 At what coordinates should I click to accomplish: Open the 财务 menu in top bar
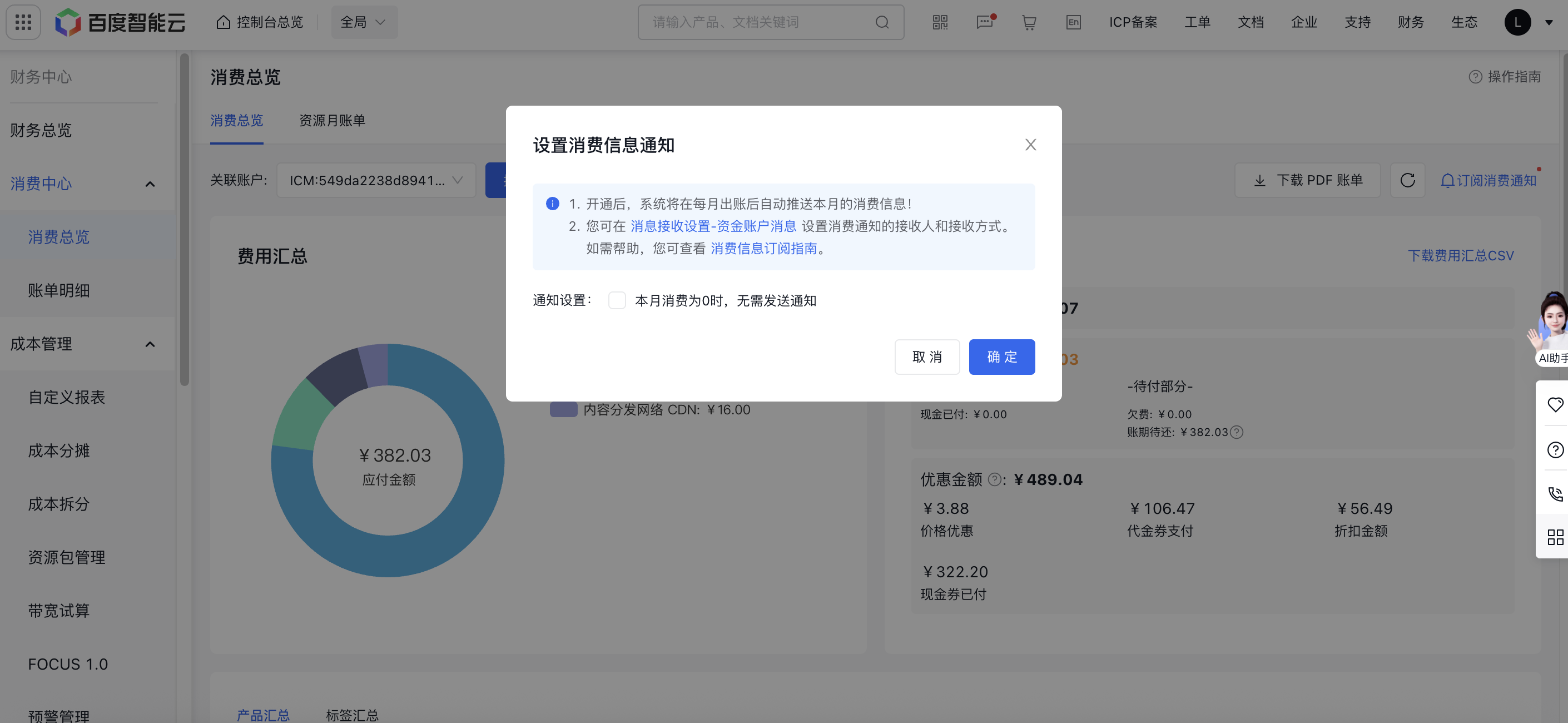1411,22
